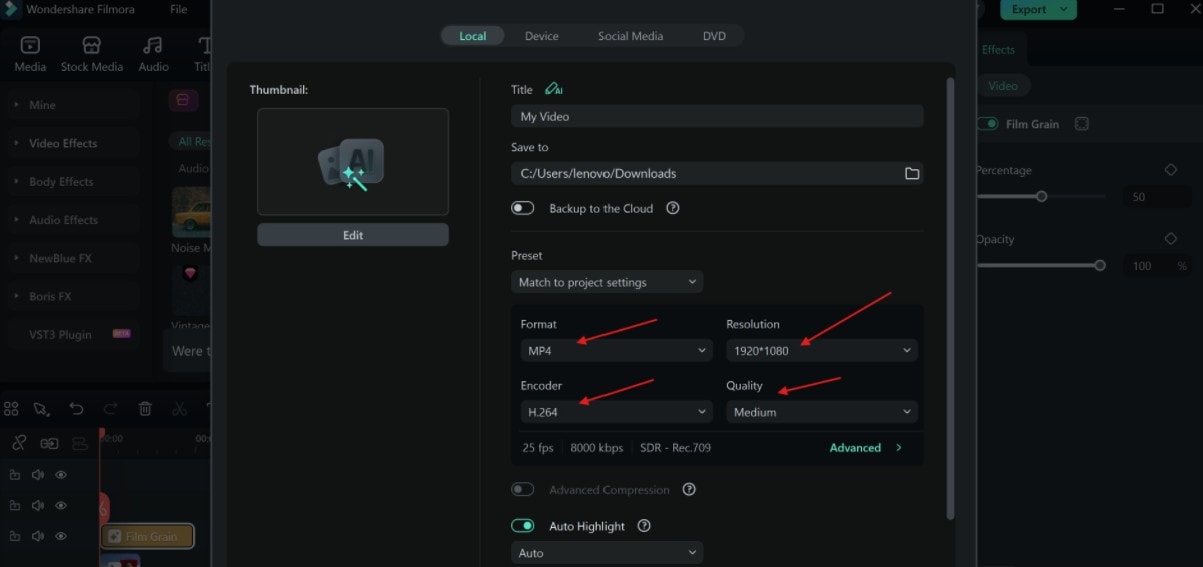Click the delete trash icon in timeline toolbar
This screenshot has height=567, width=1203.
click(145, 409)
